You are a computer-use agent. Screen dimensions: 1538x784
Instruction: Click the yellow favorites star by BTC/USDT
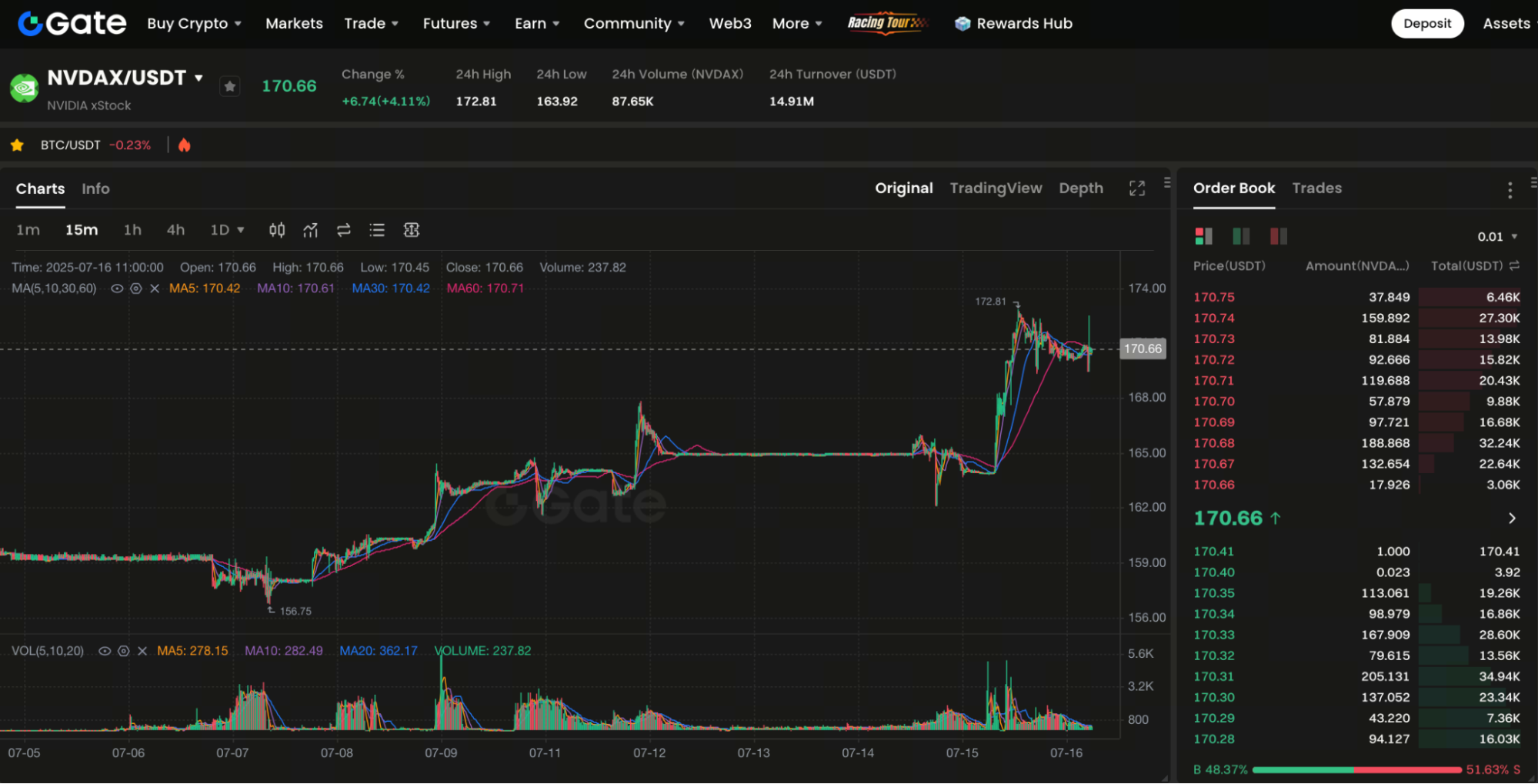tap(17, 145)
